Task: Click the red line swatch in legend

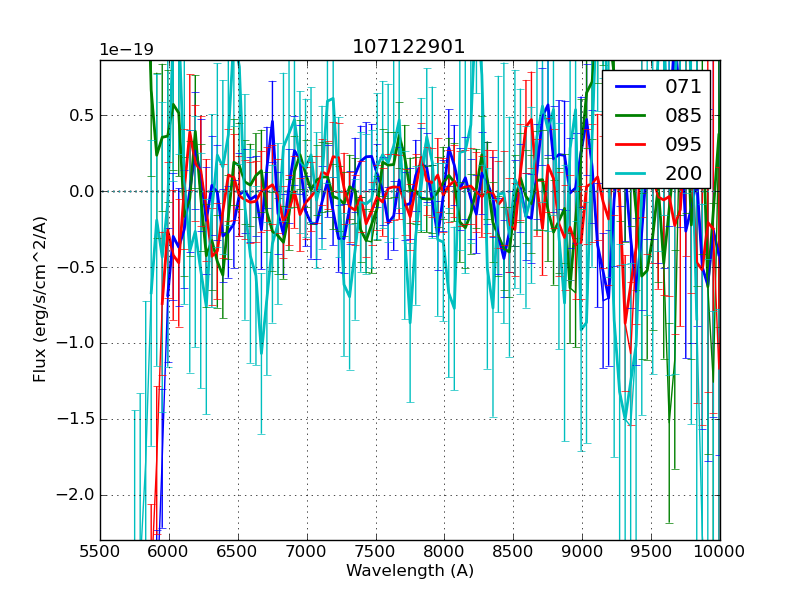Action: [632, 144]
